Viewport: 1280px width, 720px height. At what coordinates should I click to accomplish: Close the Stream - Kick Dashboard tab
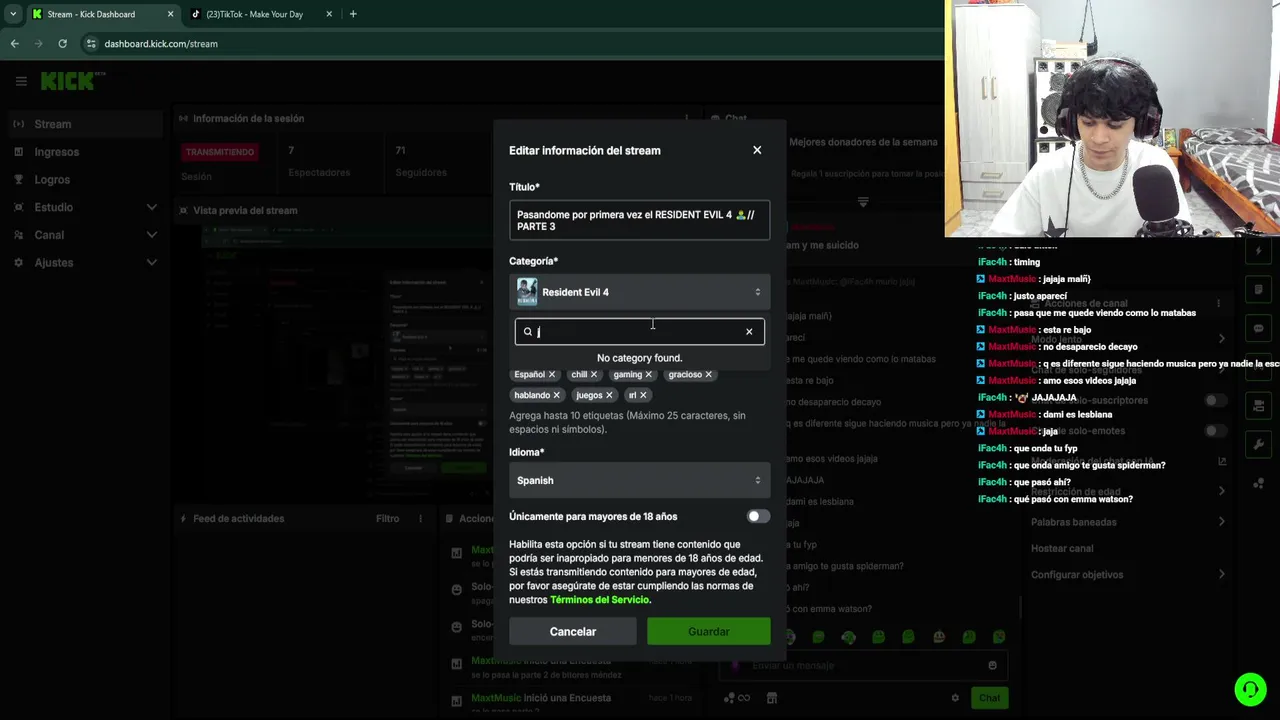(x=170, y=14)
